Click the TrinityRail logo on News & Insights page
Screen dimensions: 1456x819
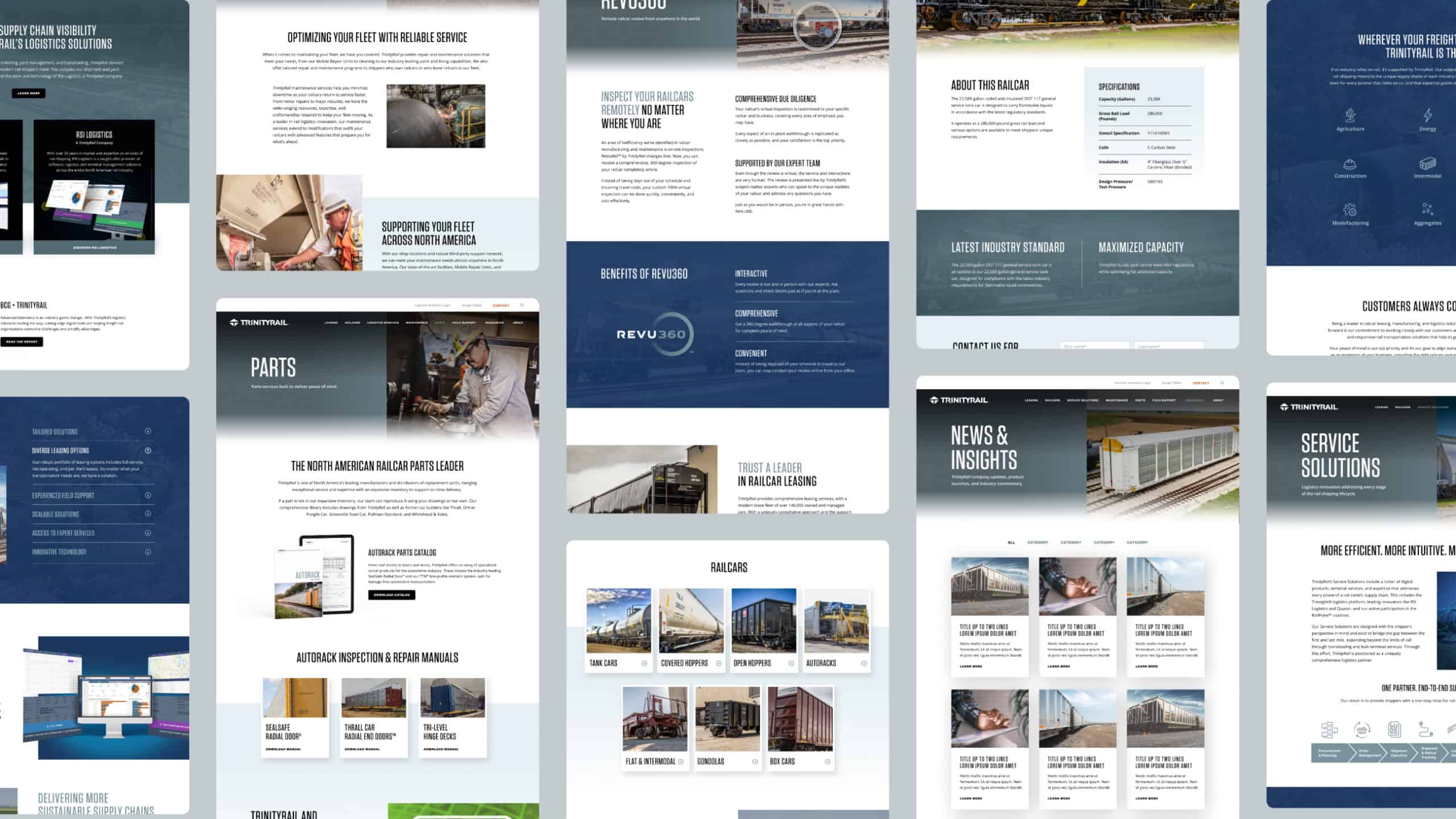point(959,400)
